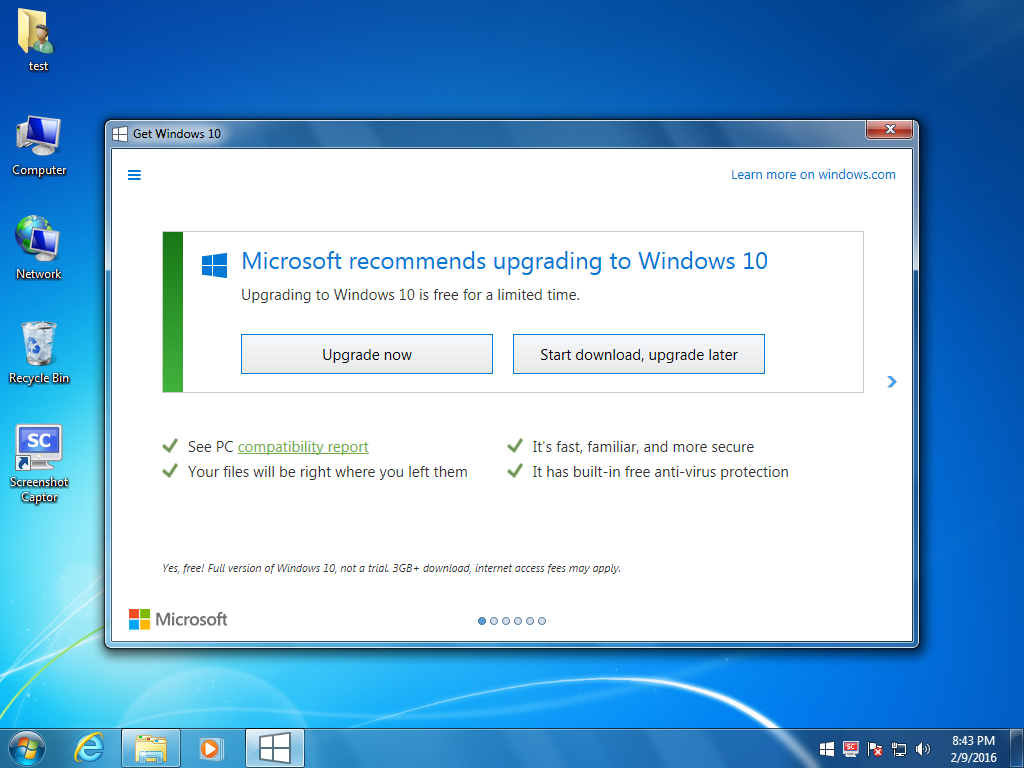This screenshot has height=768, width=1024.
Task: Click 'Upgrading to Windows 10 is free' text
Action: [x=410, y=295]
